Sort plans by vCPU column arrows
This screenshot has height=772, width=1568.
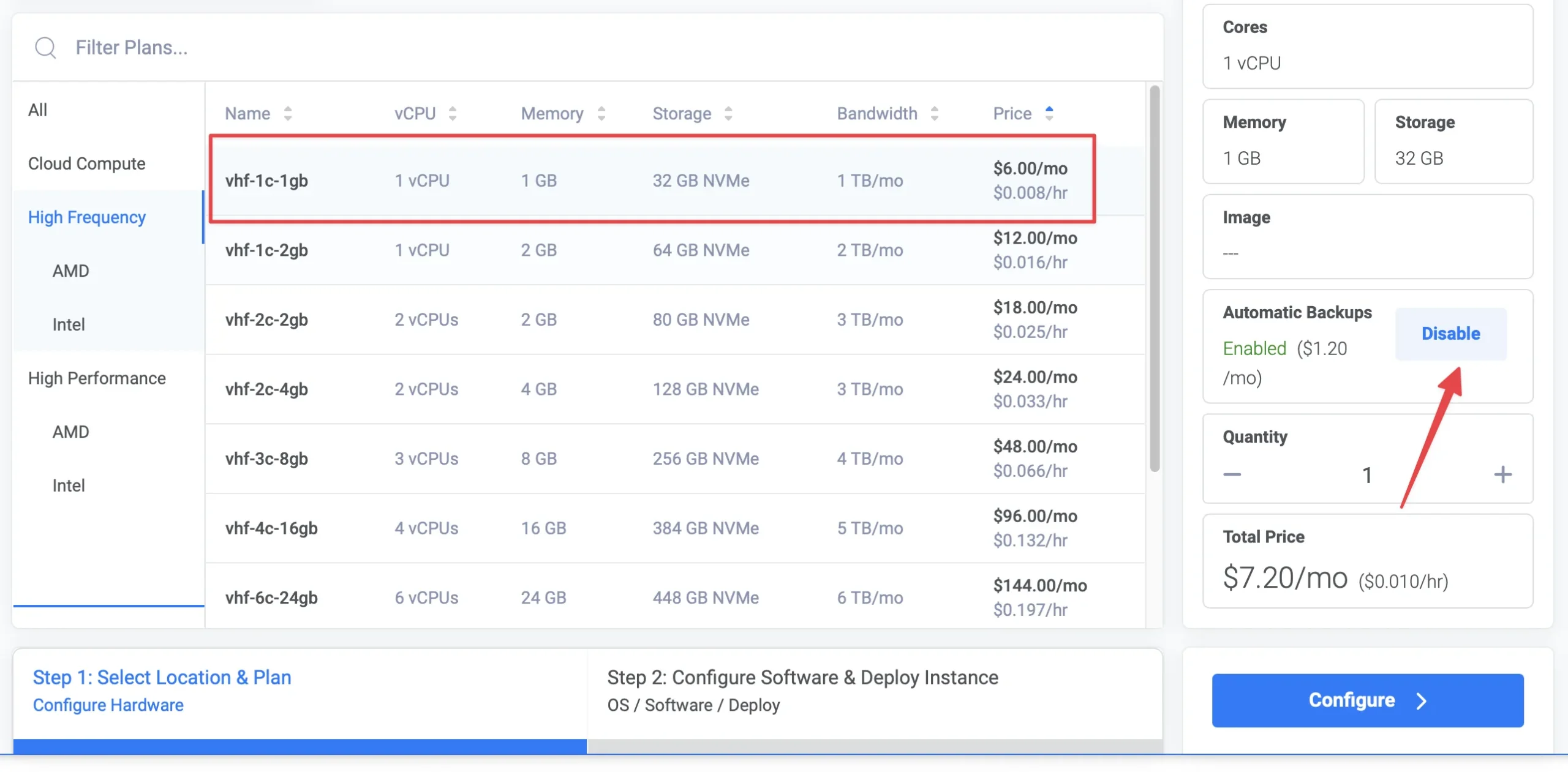[x=453, y=113]
